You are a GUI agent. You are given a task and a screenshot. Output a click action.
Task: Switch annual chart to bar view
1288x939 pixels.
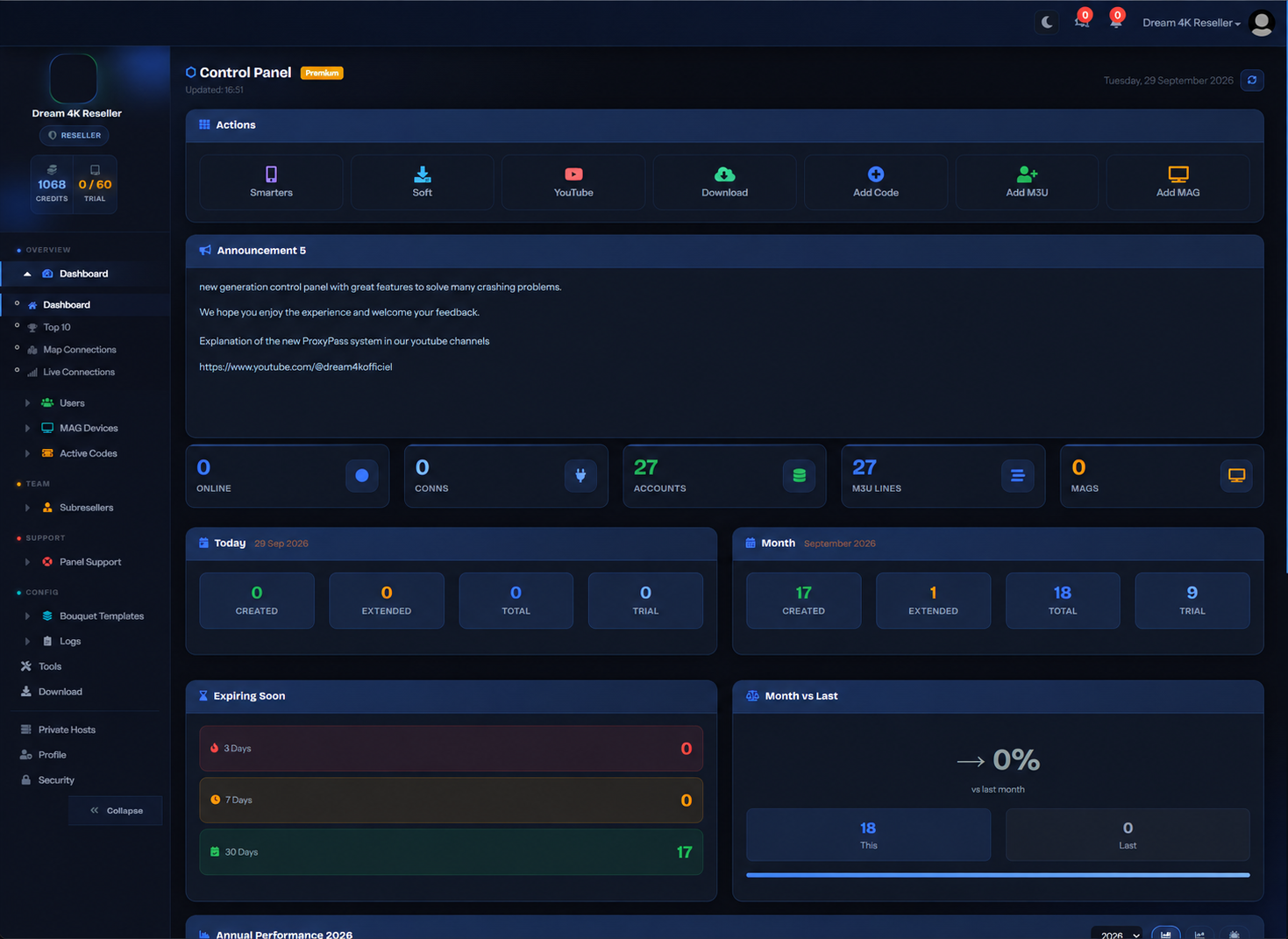click(1165, 934)
